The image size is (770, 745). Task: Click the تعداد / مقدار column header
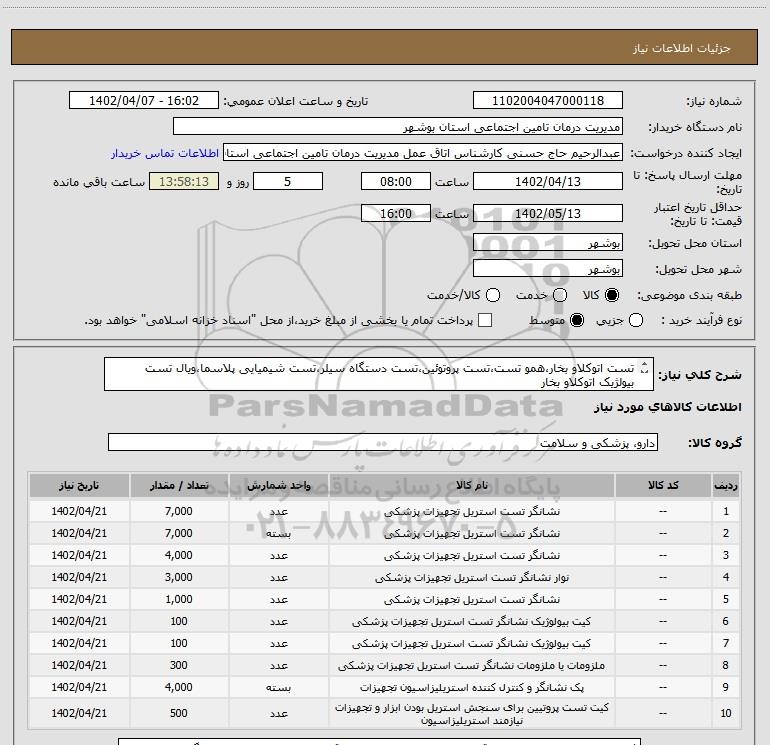pyautogui.click(x=179, y=485)
